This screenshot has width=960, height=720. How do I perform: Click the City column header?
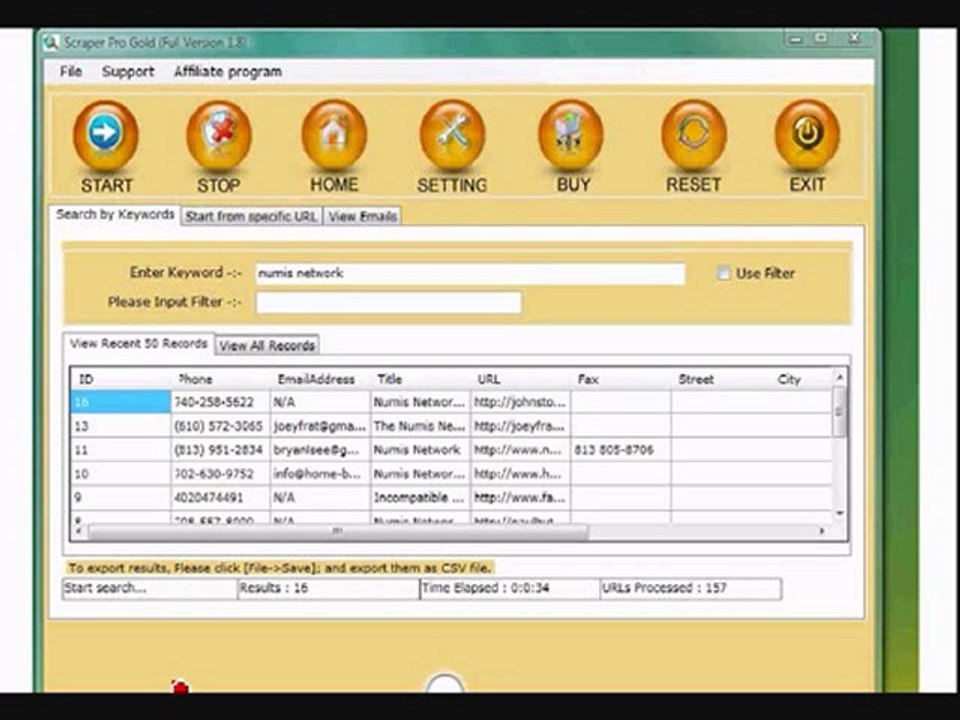[802, 380]
